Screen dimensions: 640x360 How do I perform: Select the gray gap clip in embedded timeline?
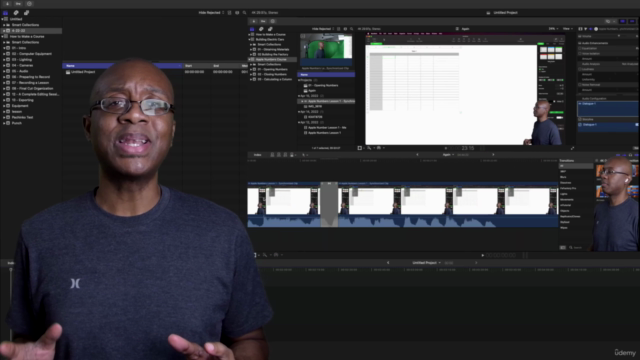(x=329, y=204)
